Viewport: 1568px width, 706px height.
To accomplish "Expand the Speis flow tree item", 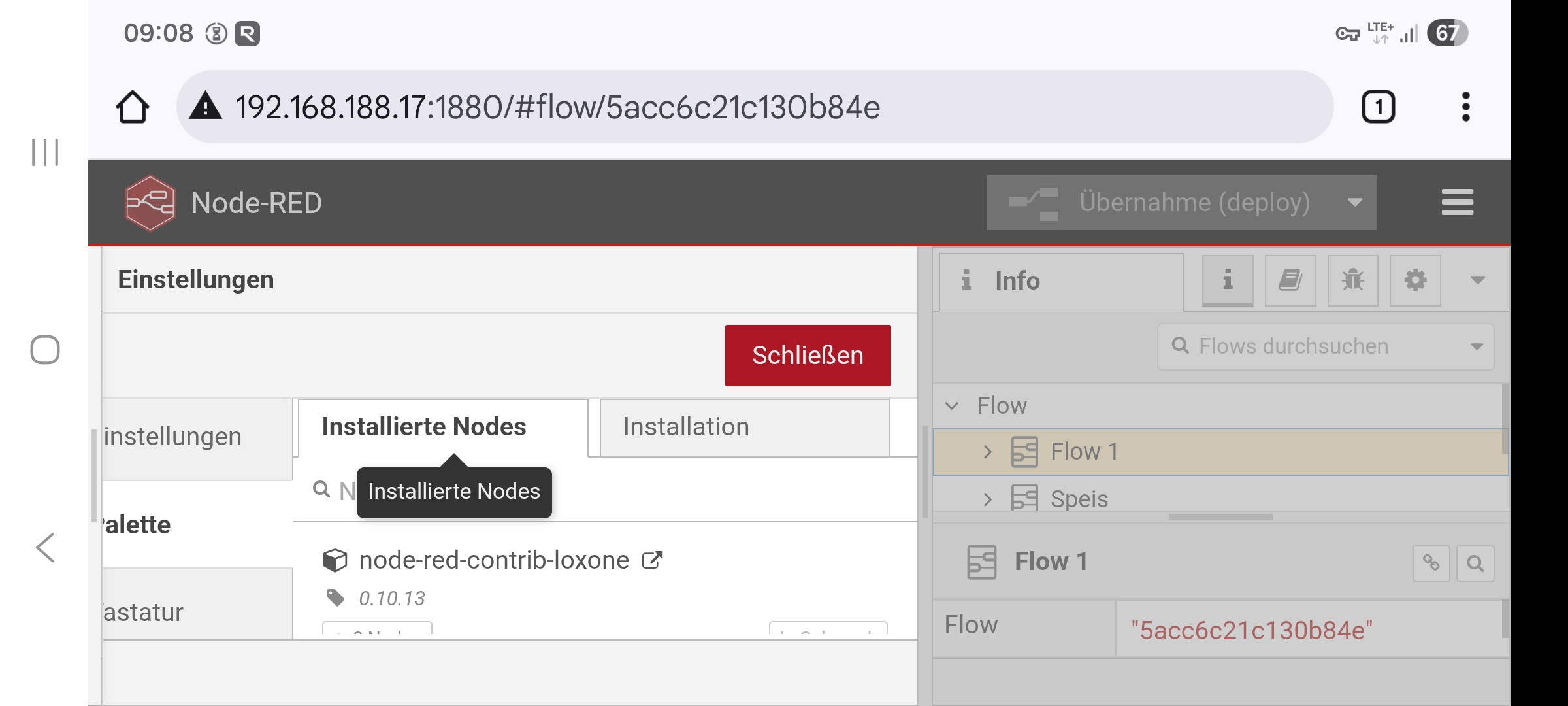I will point(987,499).
